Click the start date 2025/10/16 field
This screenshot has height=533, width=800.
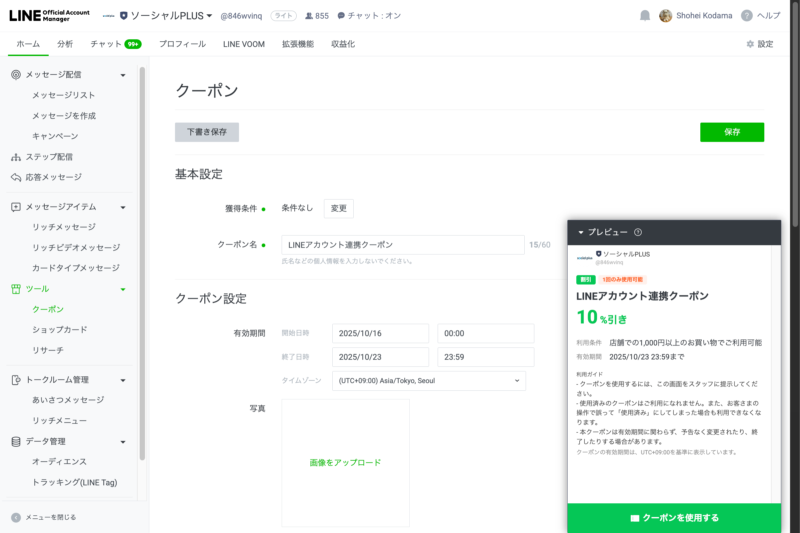coord(380,334)
